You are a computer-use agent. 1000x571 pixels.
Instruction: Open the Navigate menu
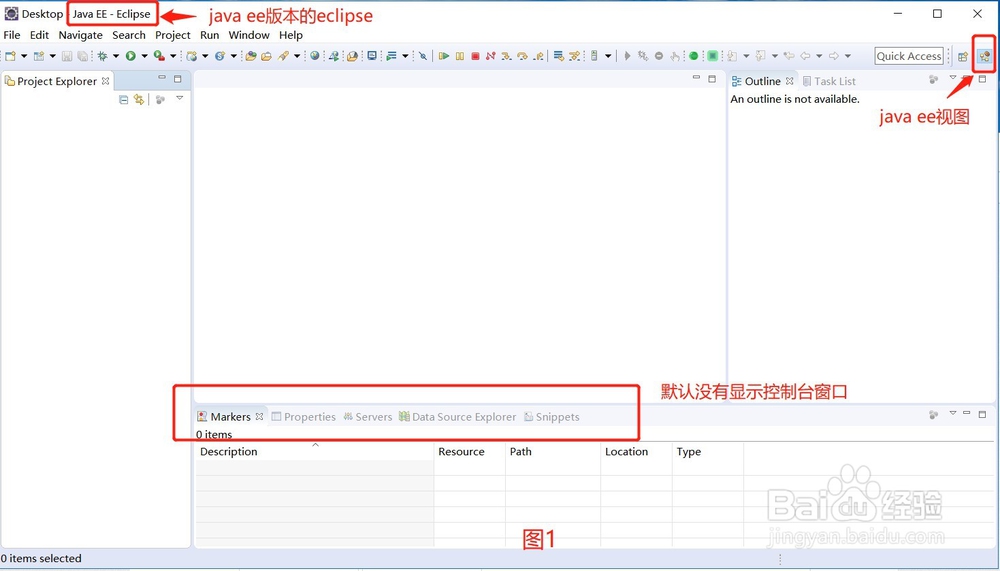(x=80, y=35)
